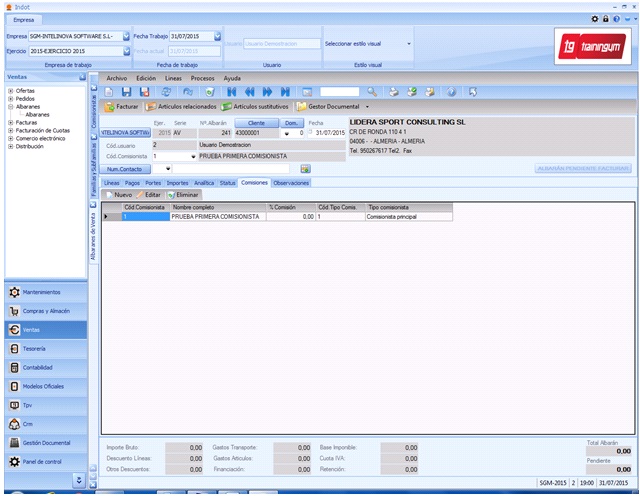Image resolution: width=640 pixels, height=496 pixels.
Task: Click the save disk icon in toolbar
Action: (x=128, y=91)
